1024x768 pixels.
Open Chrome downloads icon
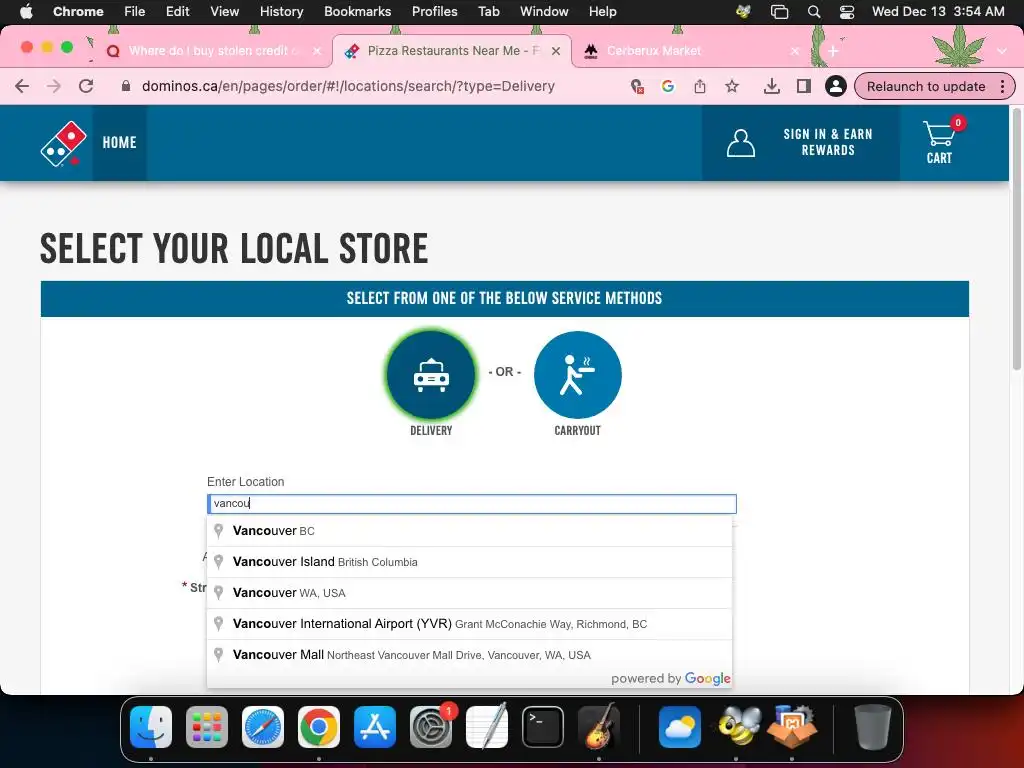pyautogui.click(x=771, y=86)
